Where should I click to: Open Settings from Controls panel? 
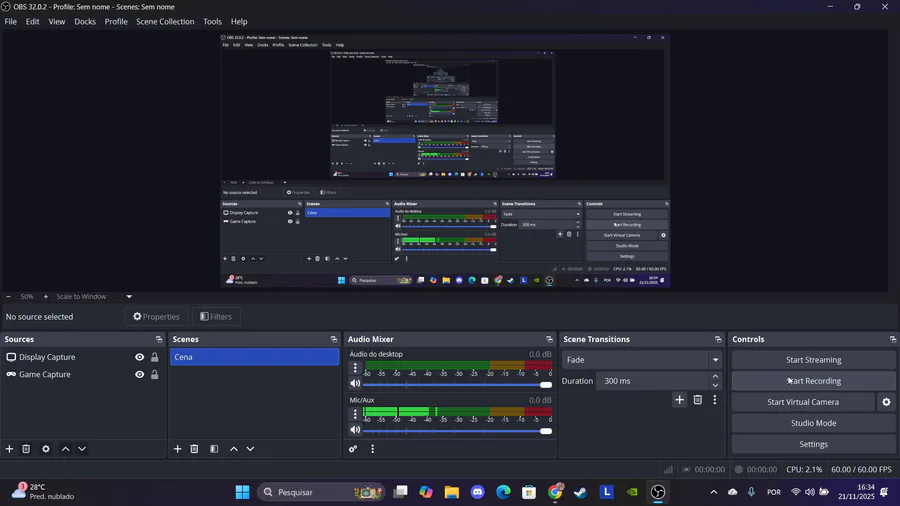coord(813,444)
